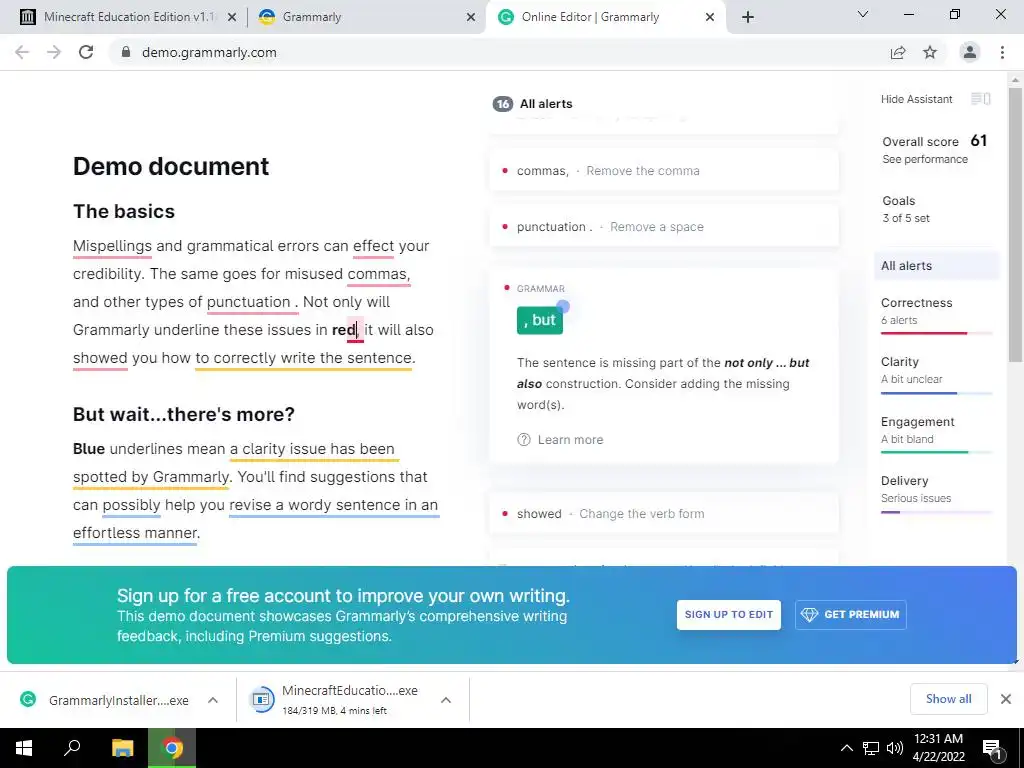This screenshot has width=1024, height=768.
Task: Filter by Correctness alerts
Action: pyautogui.click(x=936, y=314)
